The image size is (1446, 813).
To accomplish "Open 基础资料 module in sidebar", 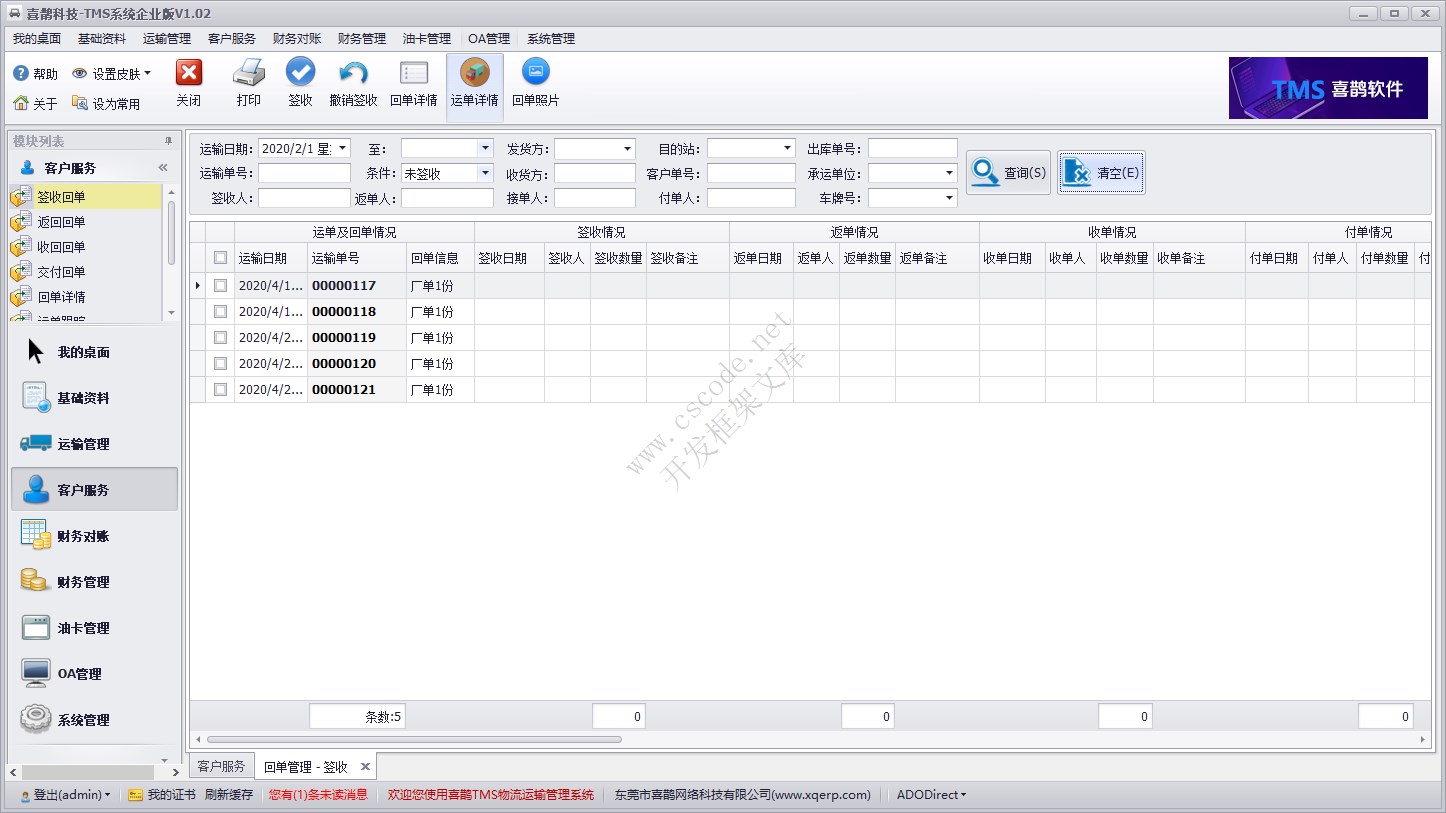I will [x=94, y=398].
